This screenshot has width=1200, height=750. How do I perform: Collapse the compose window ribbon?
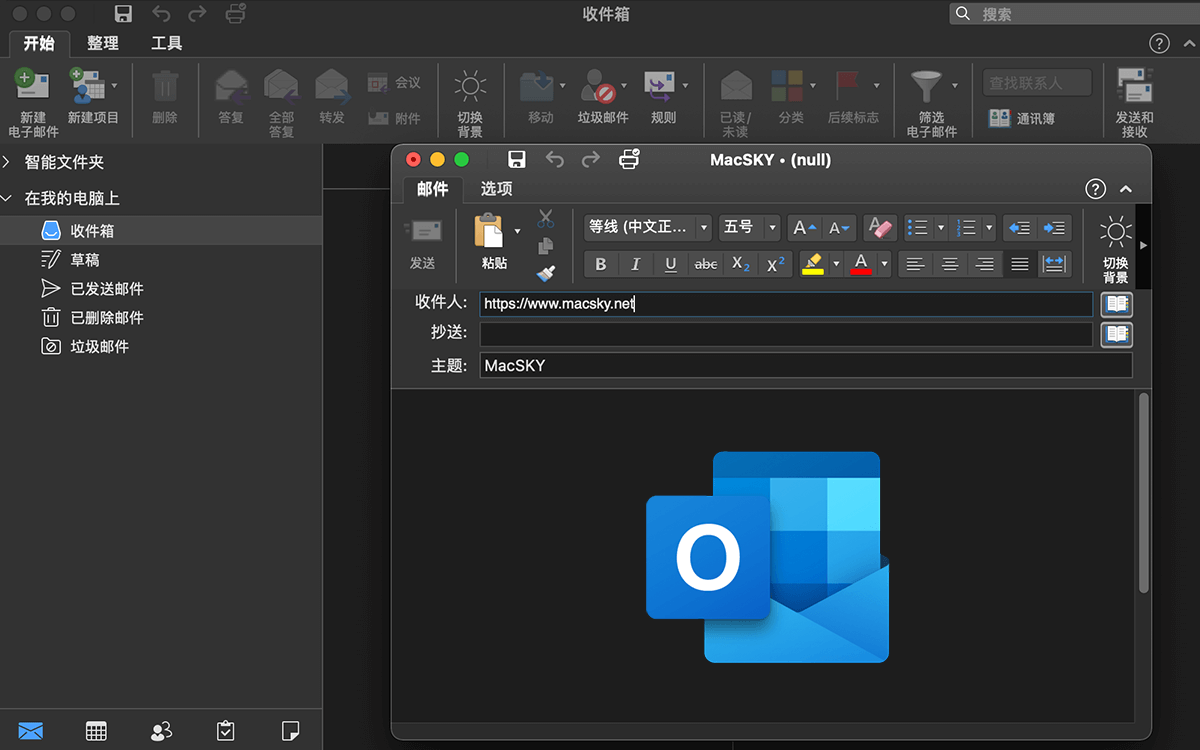(1126, 189)
